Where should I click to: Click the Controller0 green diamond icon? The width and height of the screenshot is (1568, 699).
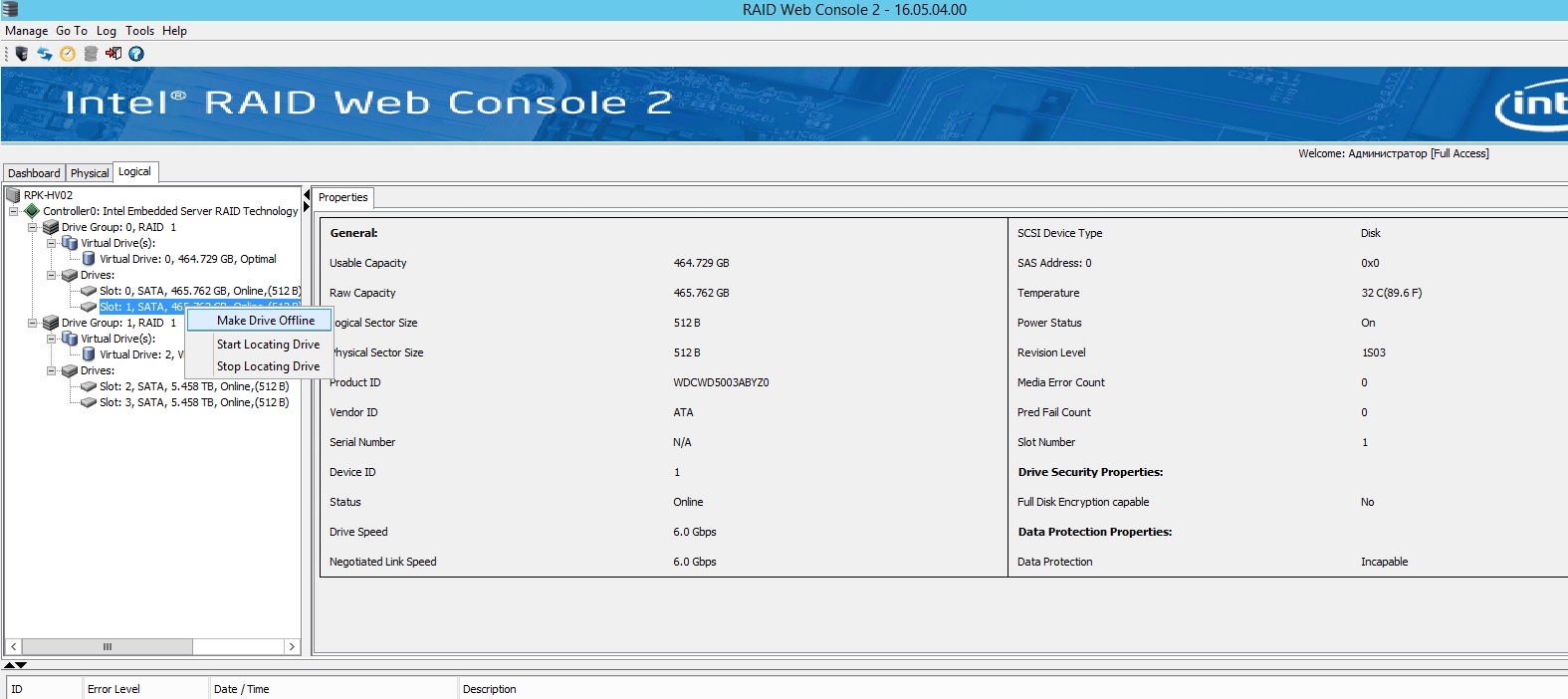pos(32,211)
